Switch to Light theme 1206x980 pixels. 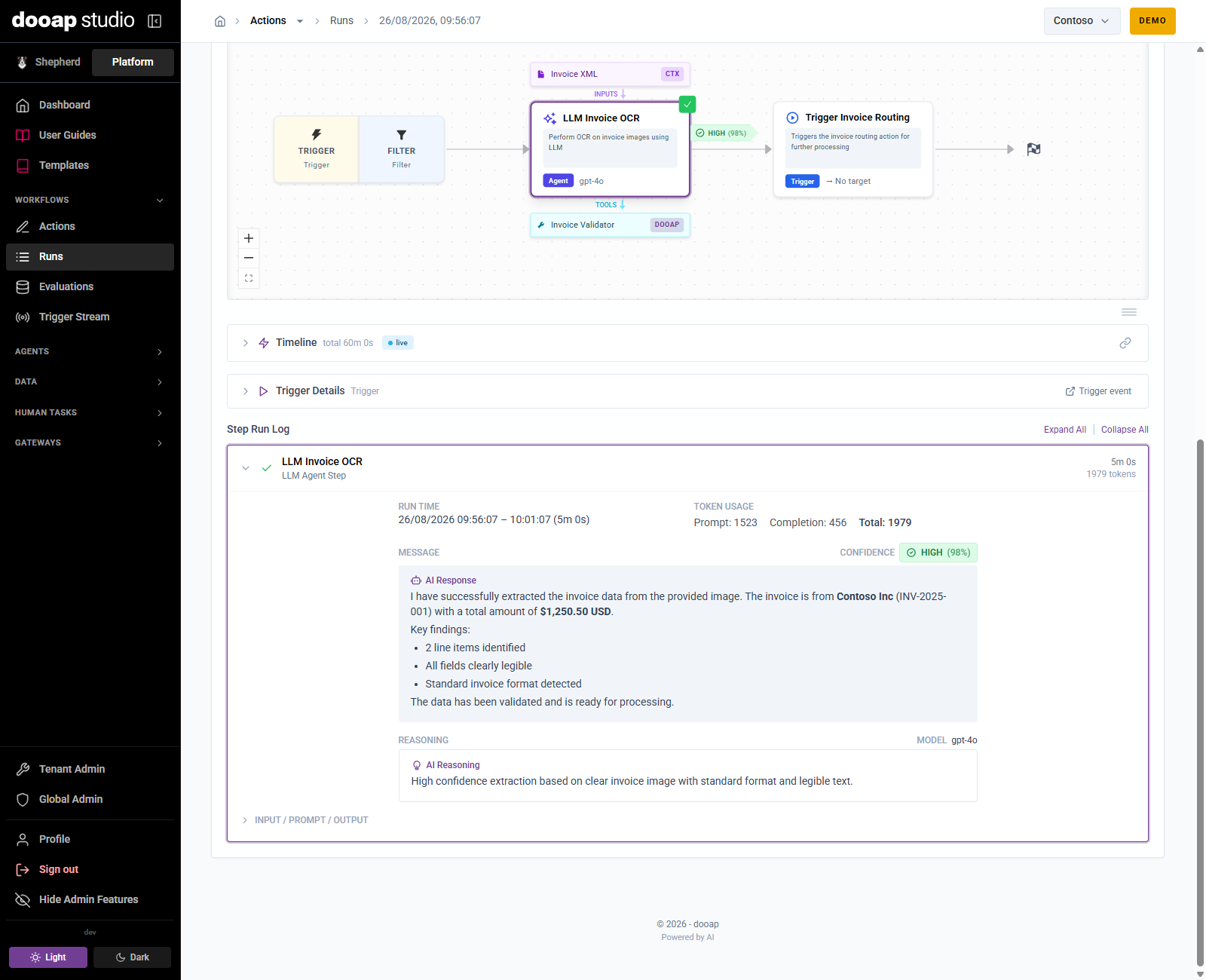[48, 957]
